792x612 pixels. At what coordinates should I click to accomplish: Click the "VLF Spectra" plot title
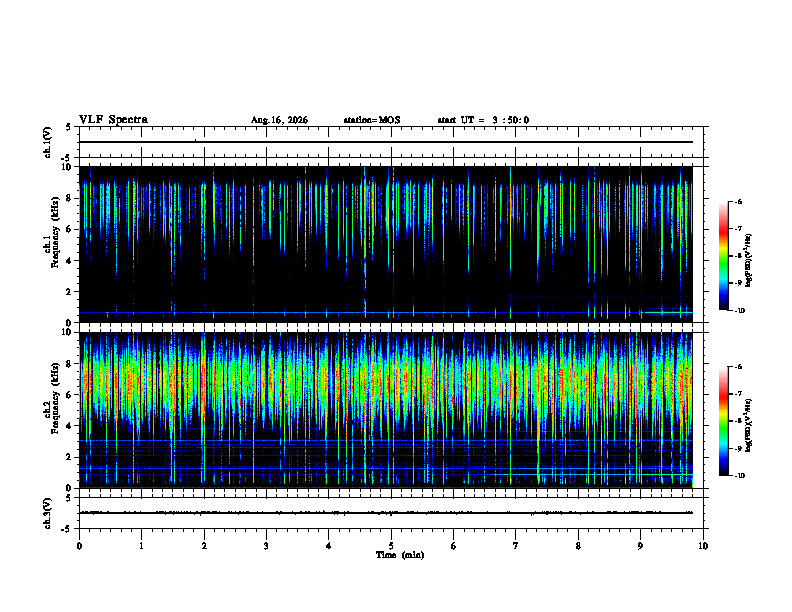coord(113,120)
